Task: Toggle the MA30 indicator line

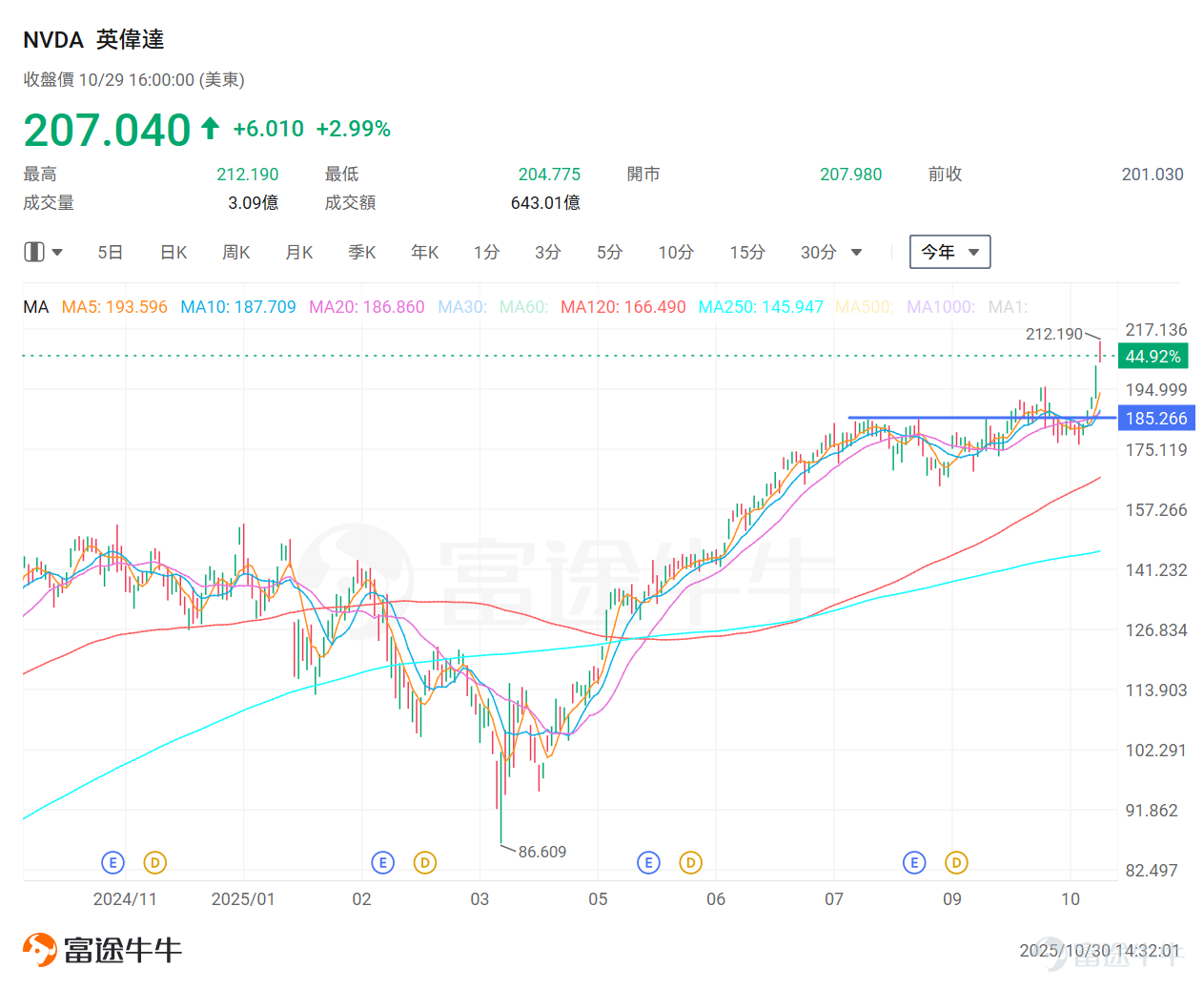Action: (462, 307)
